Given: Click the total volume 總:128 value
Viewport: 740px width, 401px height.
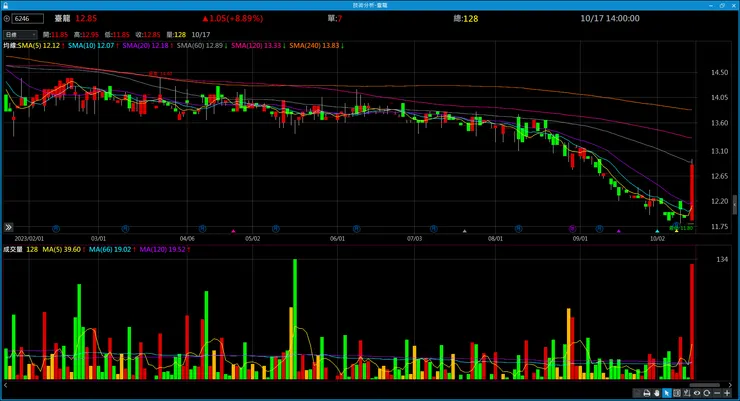Looking at the screenshot, I should tap(466, 18).
